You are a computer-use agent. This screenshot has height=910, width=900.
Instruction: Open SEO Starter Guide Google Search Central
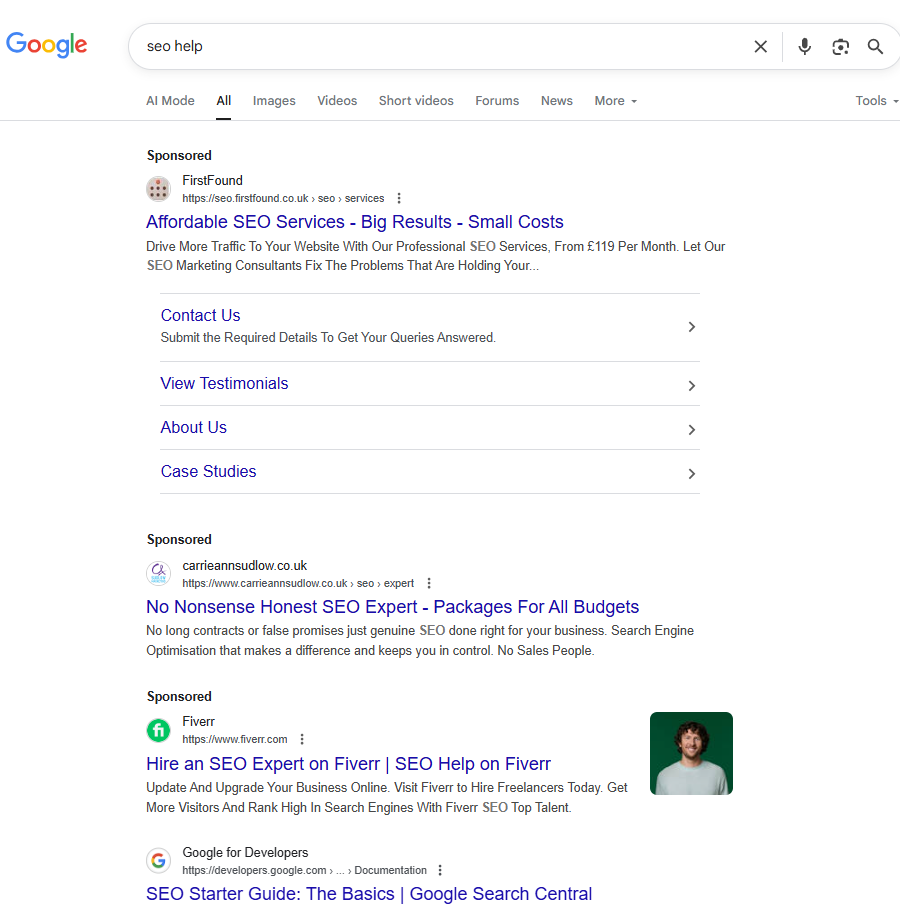coord(369,894)
